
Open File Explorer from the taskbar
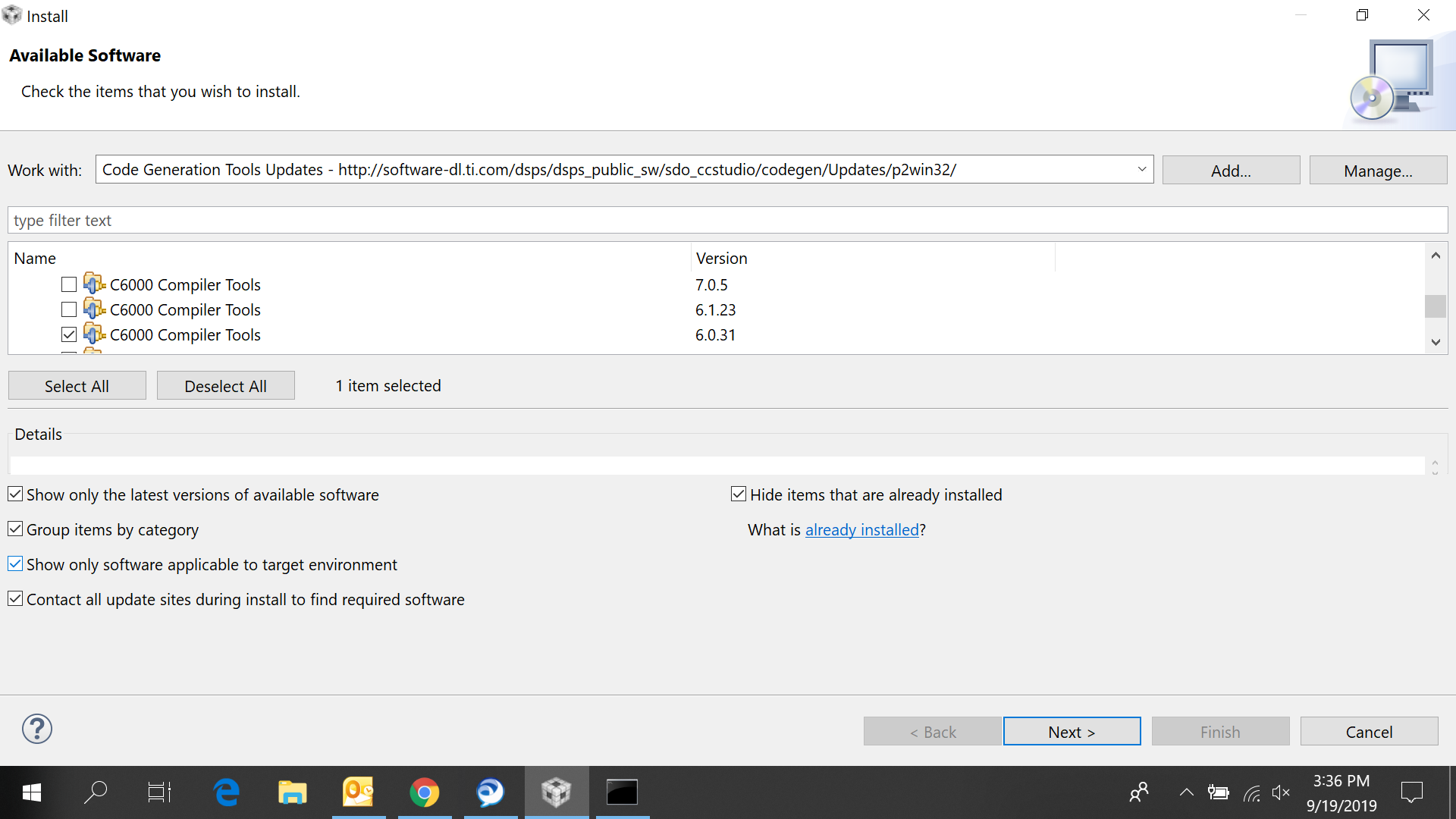tap(292, 793)
